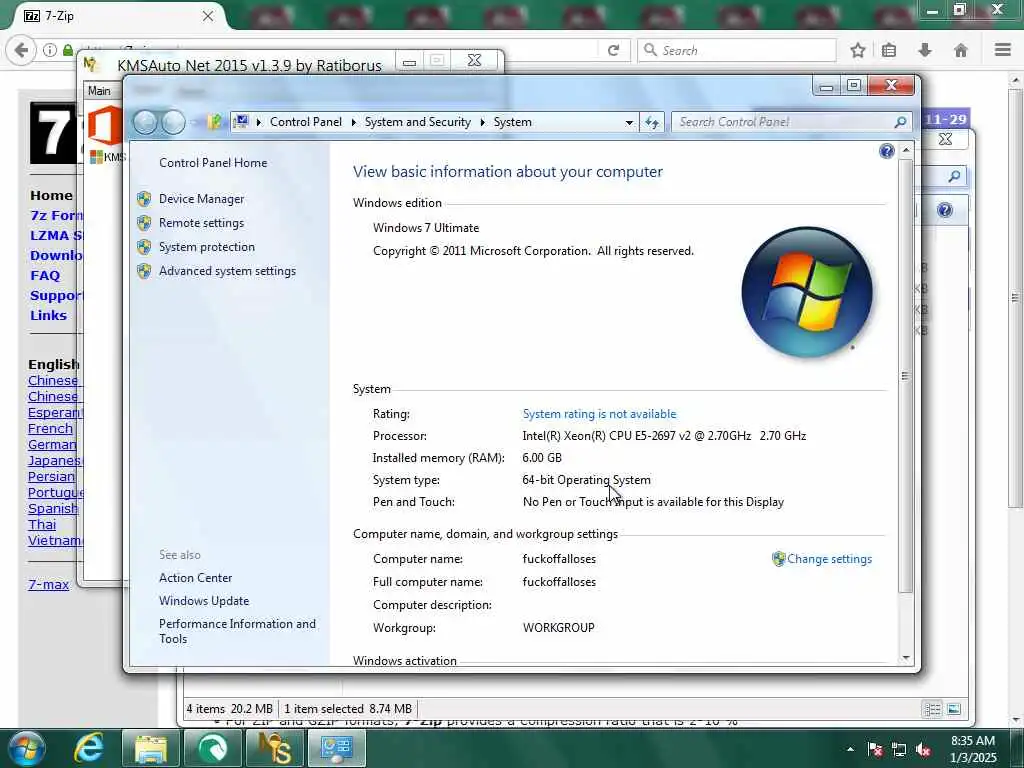Image resolution: width=1024 pixels, height=768 pixels.
Task: Click Links on the 7-Zip page
Action: (x=48, y=315)
